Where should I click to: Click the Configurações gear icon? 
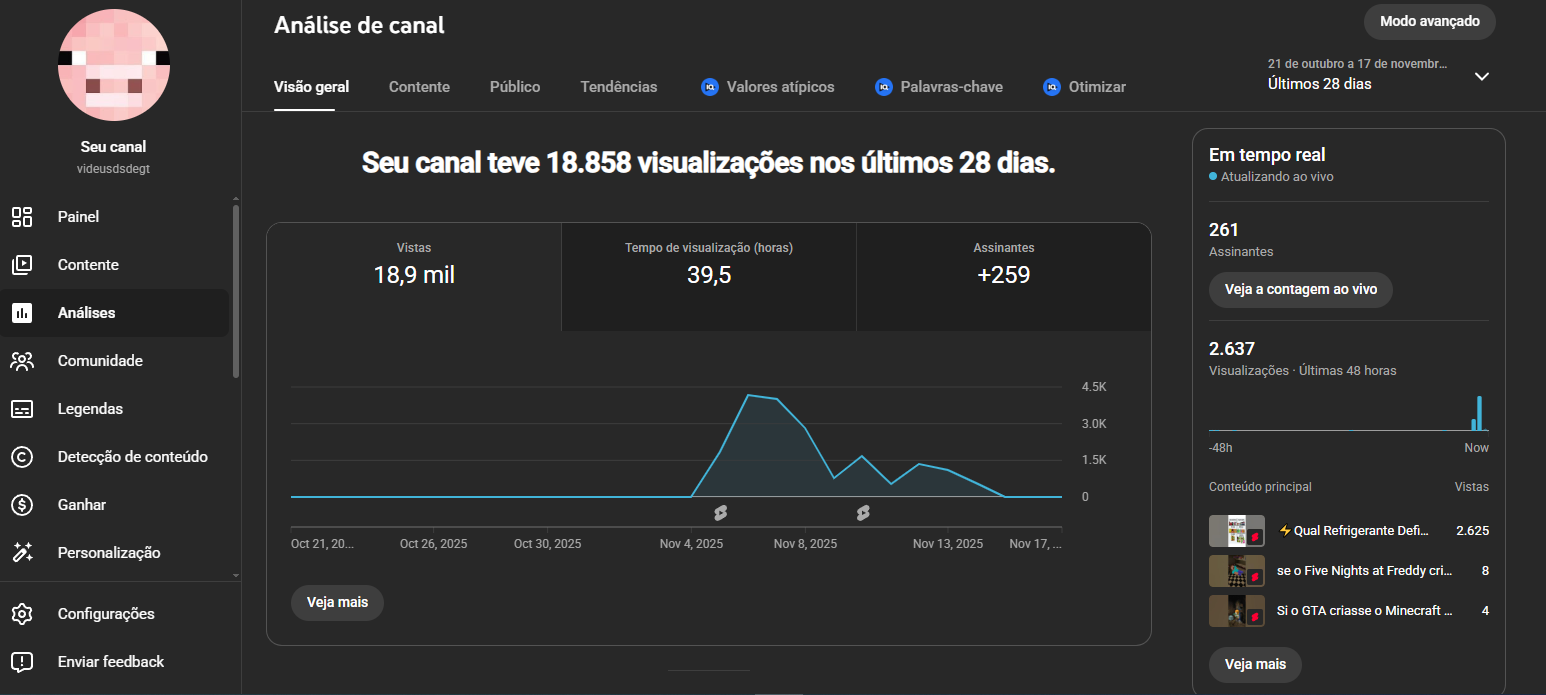pyautogui.click(x=22, y=614)
